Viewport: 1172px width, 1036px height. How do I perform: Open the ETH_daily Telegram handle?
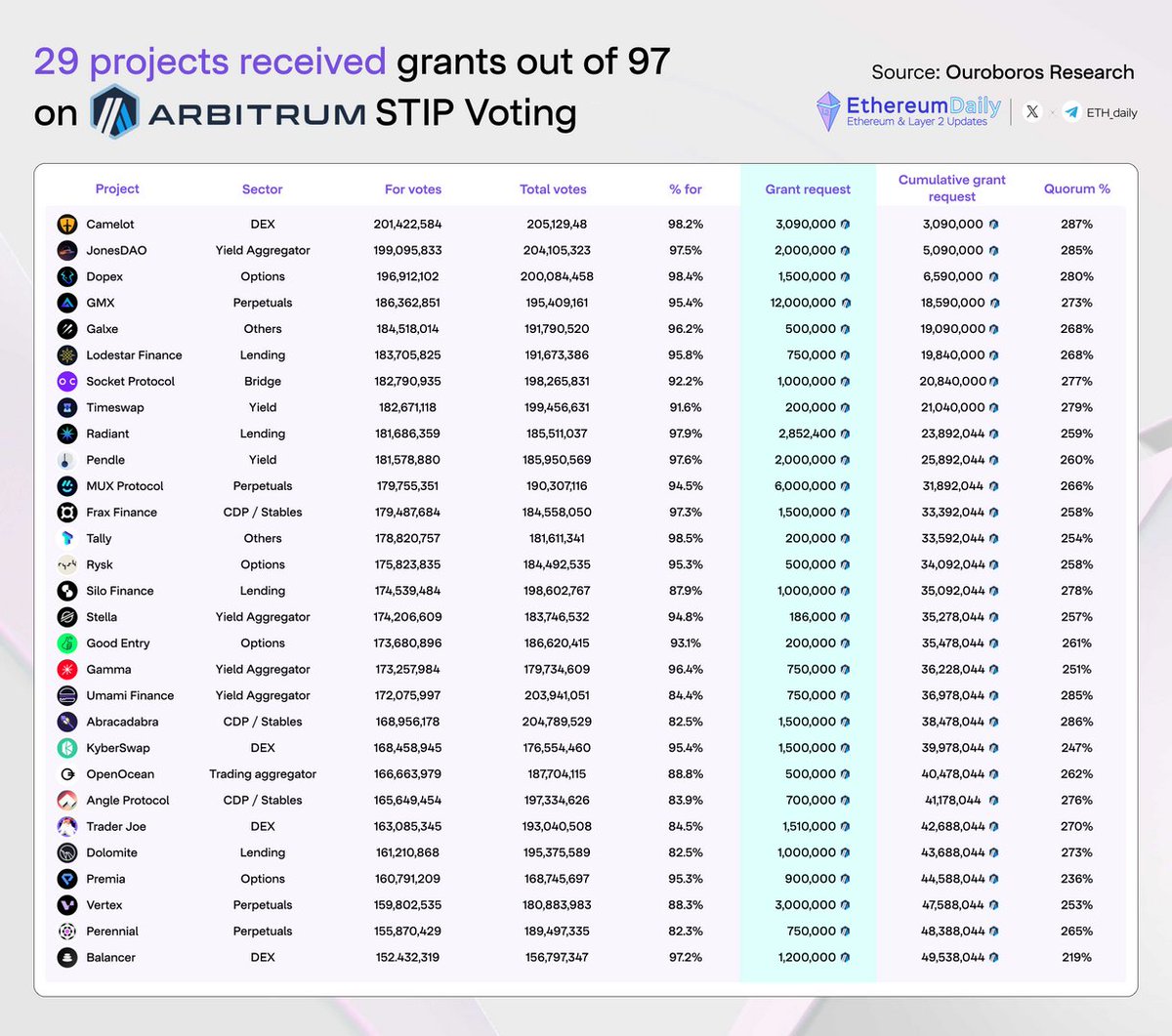point(1111,113)
